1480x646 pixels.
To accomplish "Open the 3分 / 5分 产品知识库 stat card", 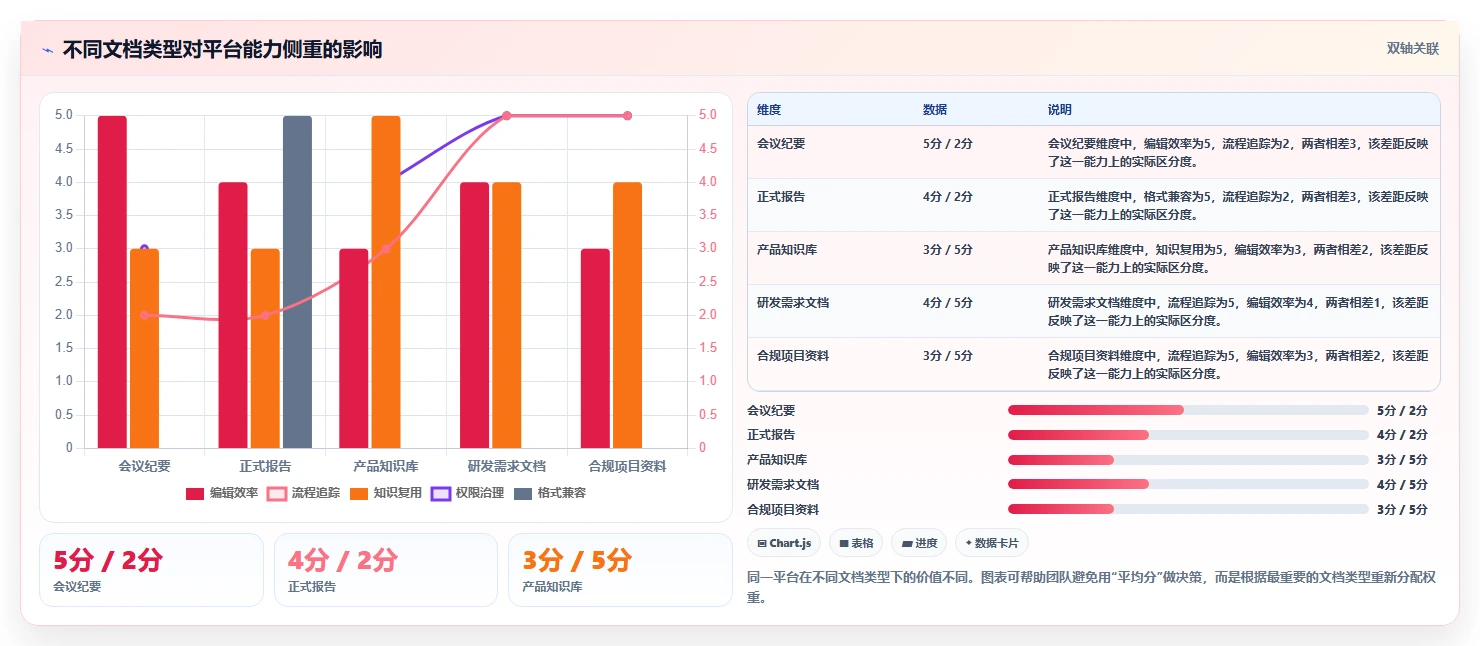I will (x=620, y=570).
